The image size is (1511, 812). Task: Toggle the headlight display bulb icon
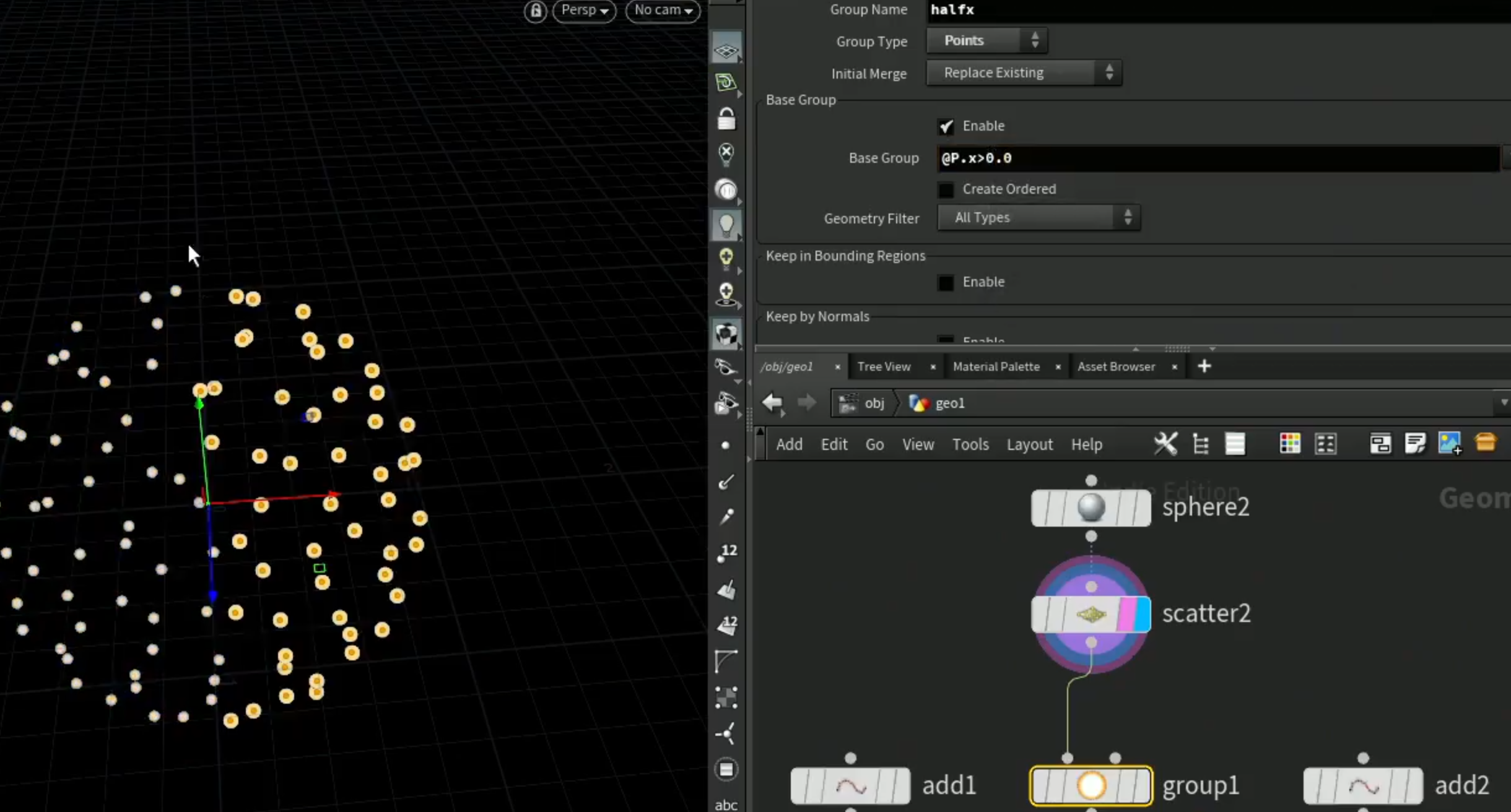pos(726,225)
